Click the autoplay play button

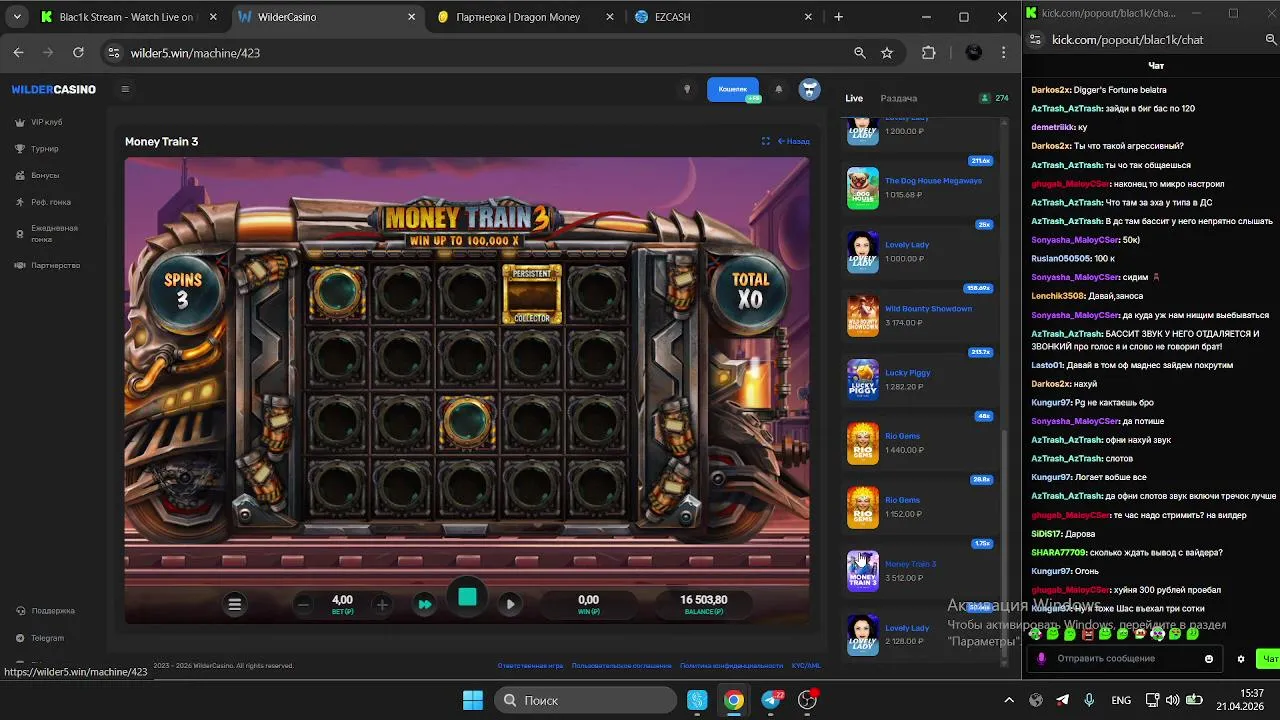coord(510,604)
